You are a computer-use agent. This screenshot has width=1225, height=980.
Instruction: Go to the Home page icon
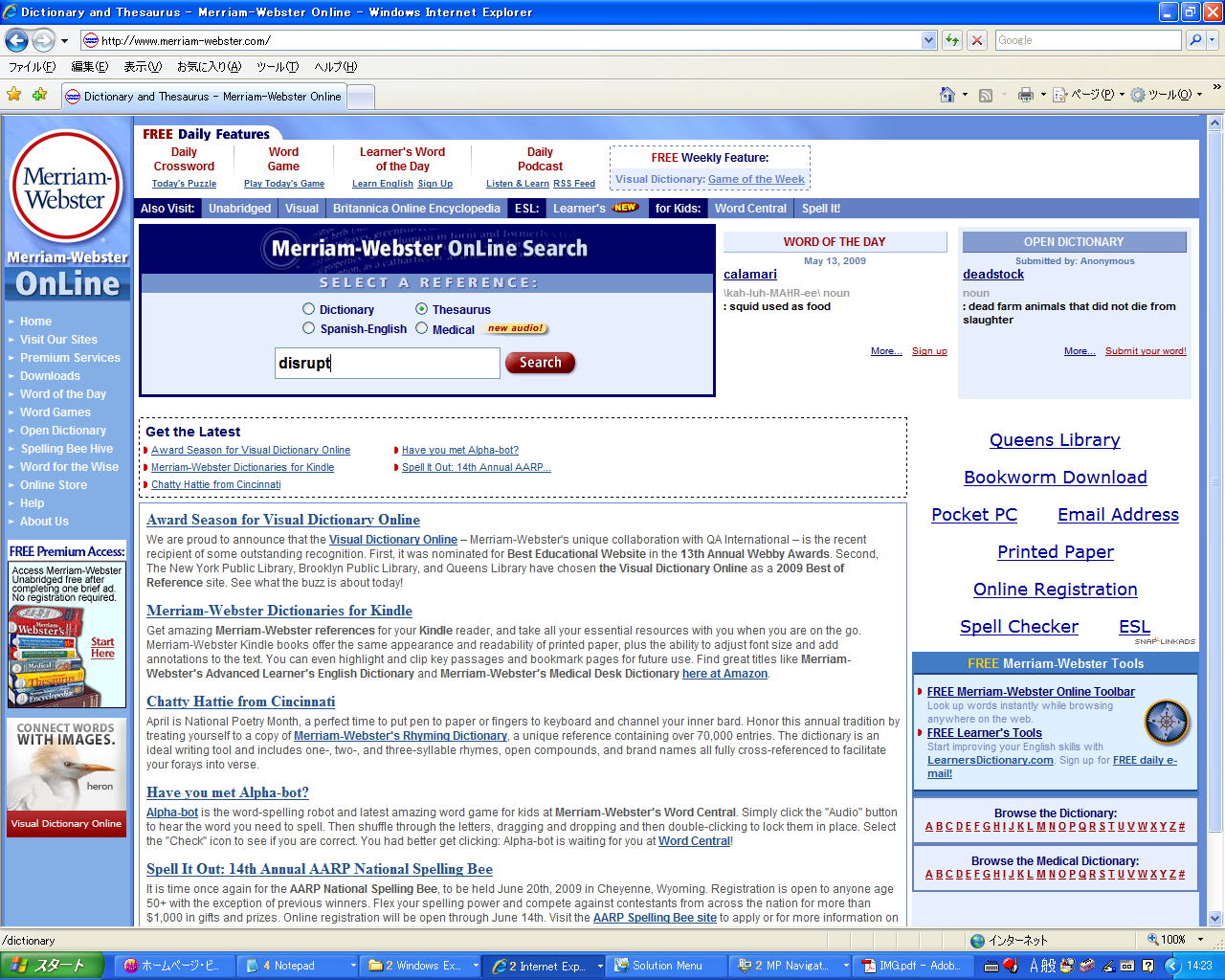(x=947, y=95)
